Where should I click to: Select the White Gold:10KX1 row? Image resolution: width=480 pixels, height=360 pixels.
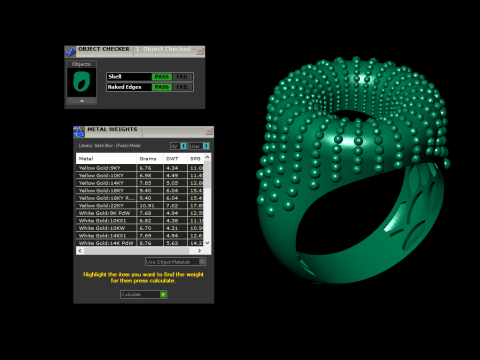point(140,221)
